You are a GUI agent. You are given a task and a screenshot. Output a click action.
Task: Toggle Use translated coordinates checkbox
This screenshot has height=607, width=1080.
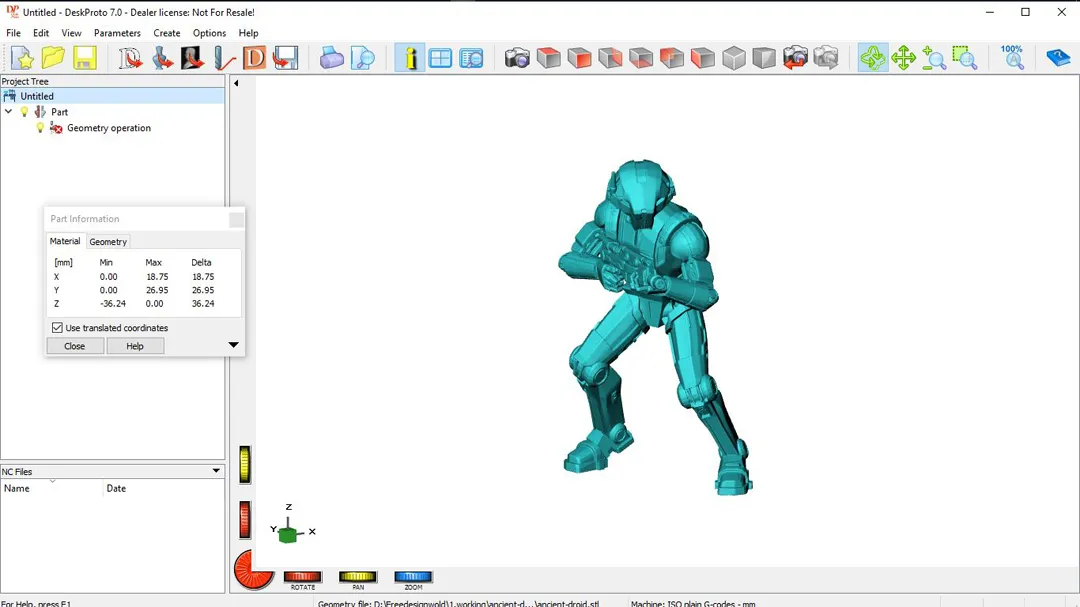click(x=57, y=328)
